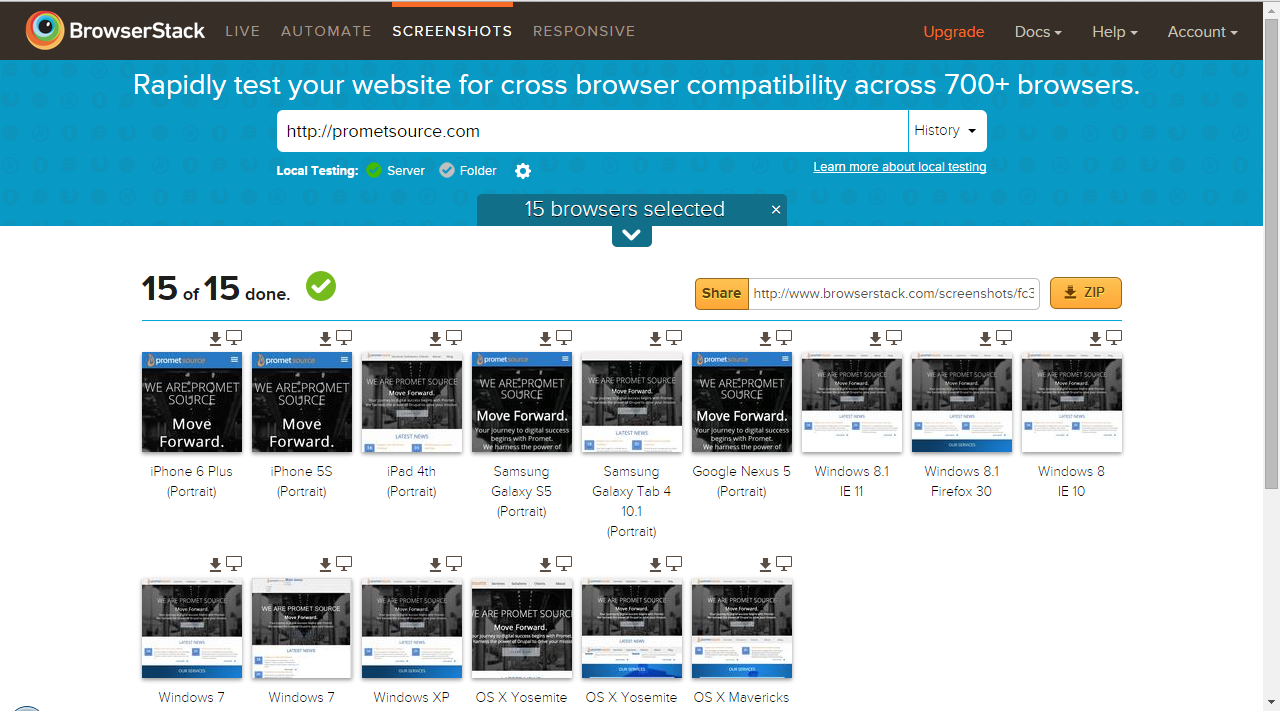Open Learn more about local testing

click(x=900, y=167)
